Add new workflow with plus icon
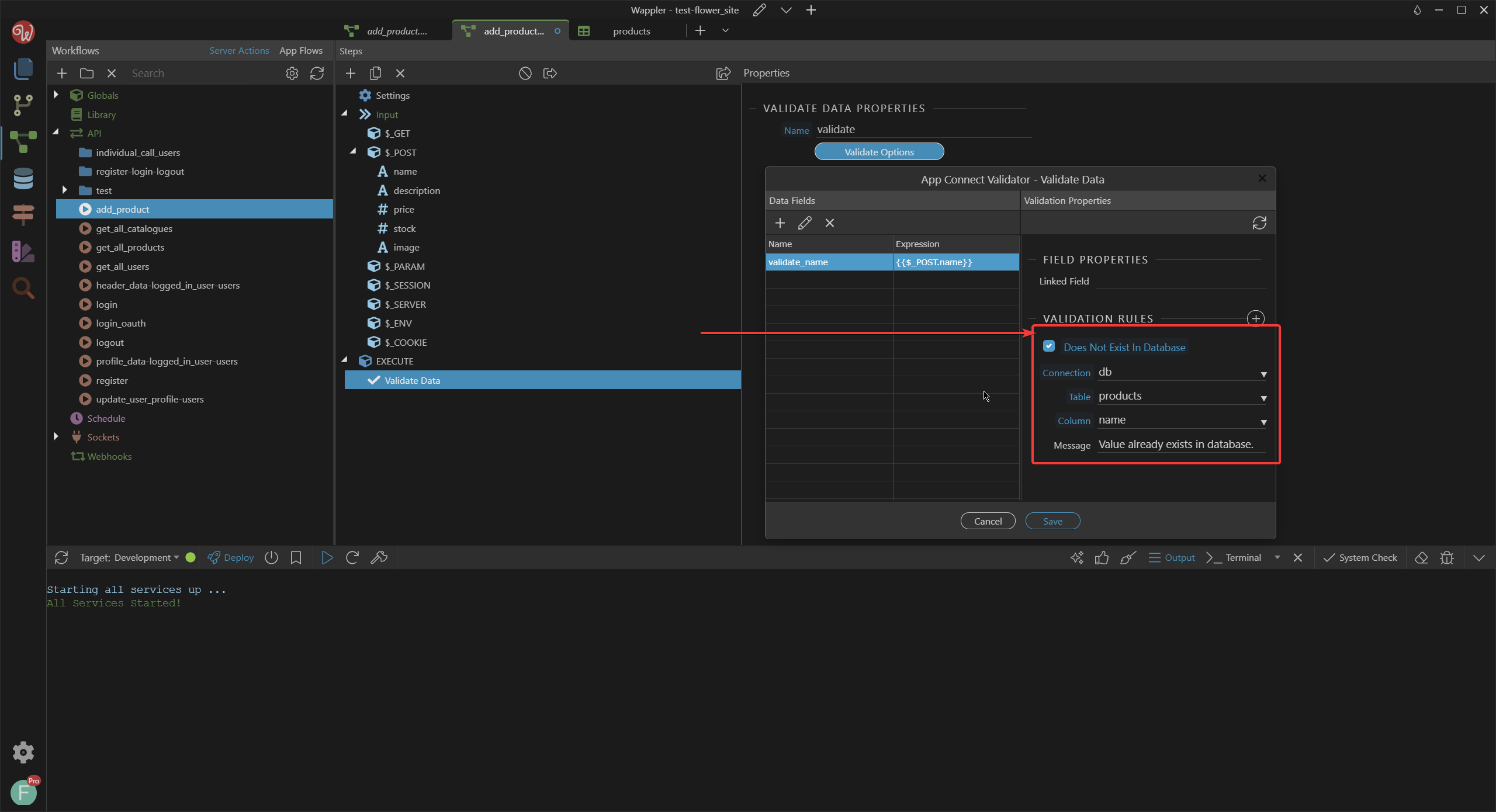The image size is (1496, 812). [62, 73]
